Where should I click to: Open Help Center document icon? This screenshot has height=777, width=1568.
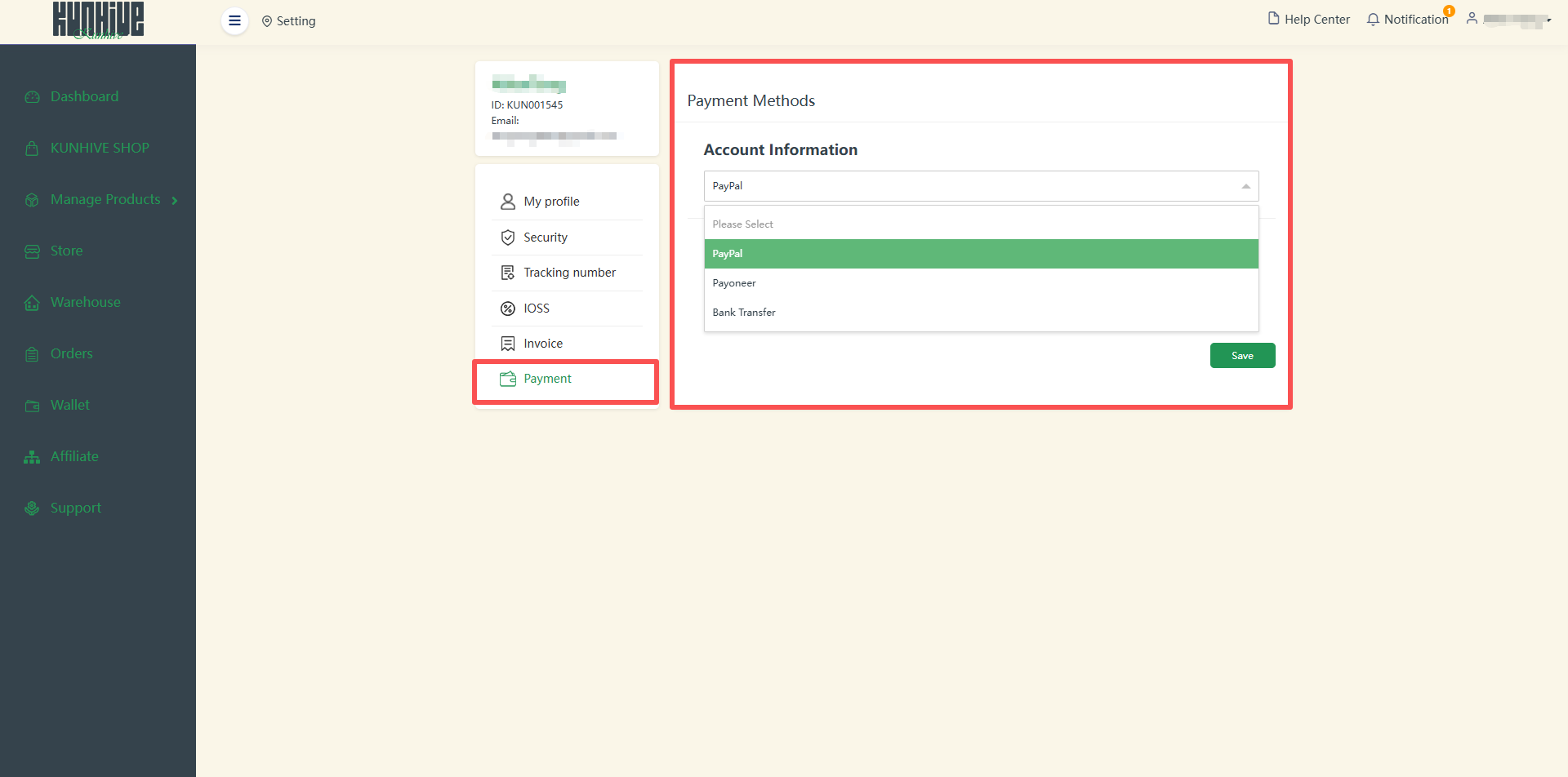pyautogui.click(x=1273, y=19)
